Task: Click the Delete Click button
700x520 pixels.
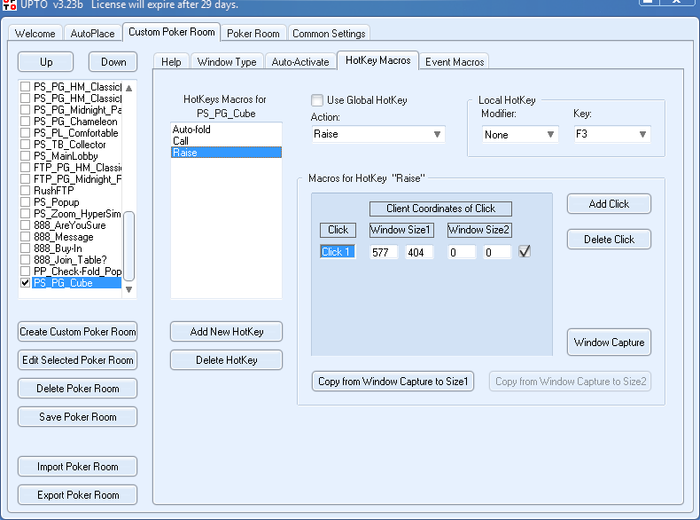Action: 609,239
